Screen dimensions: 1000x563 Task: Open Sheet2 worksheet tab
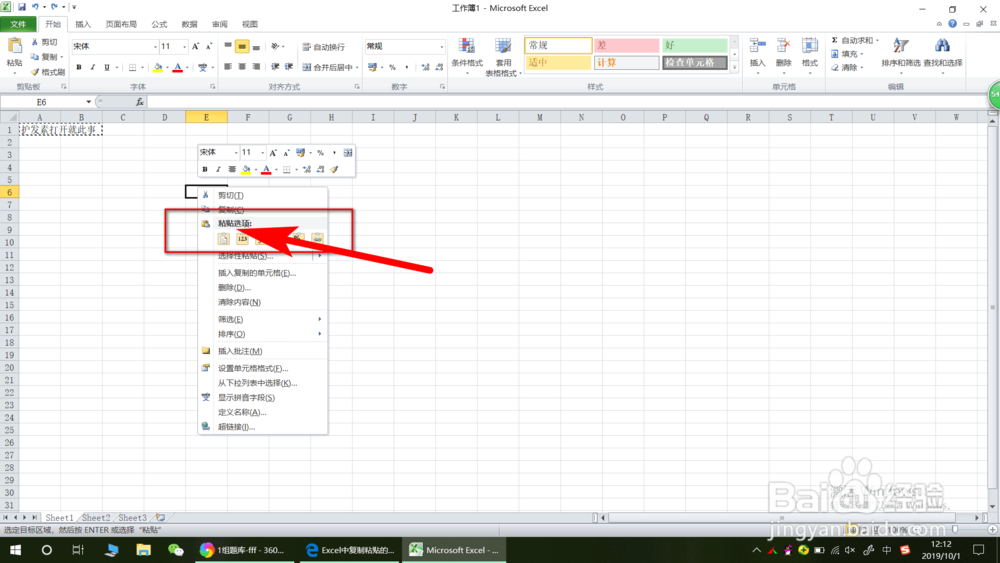(96, 518)
